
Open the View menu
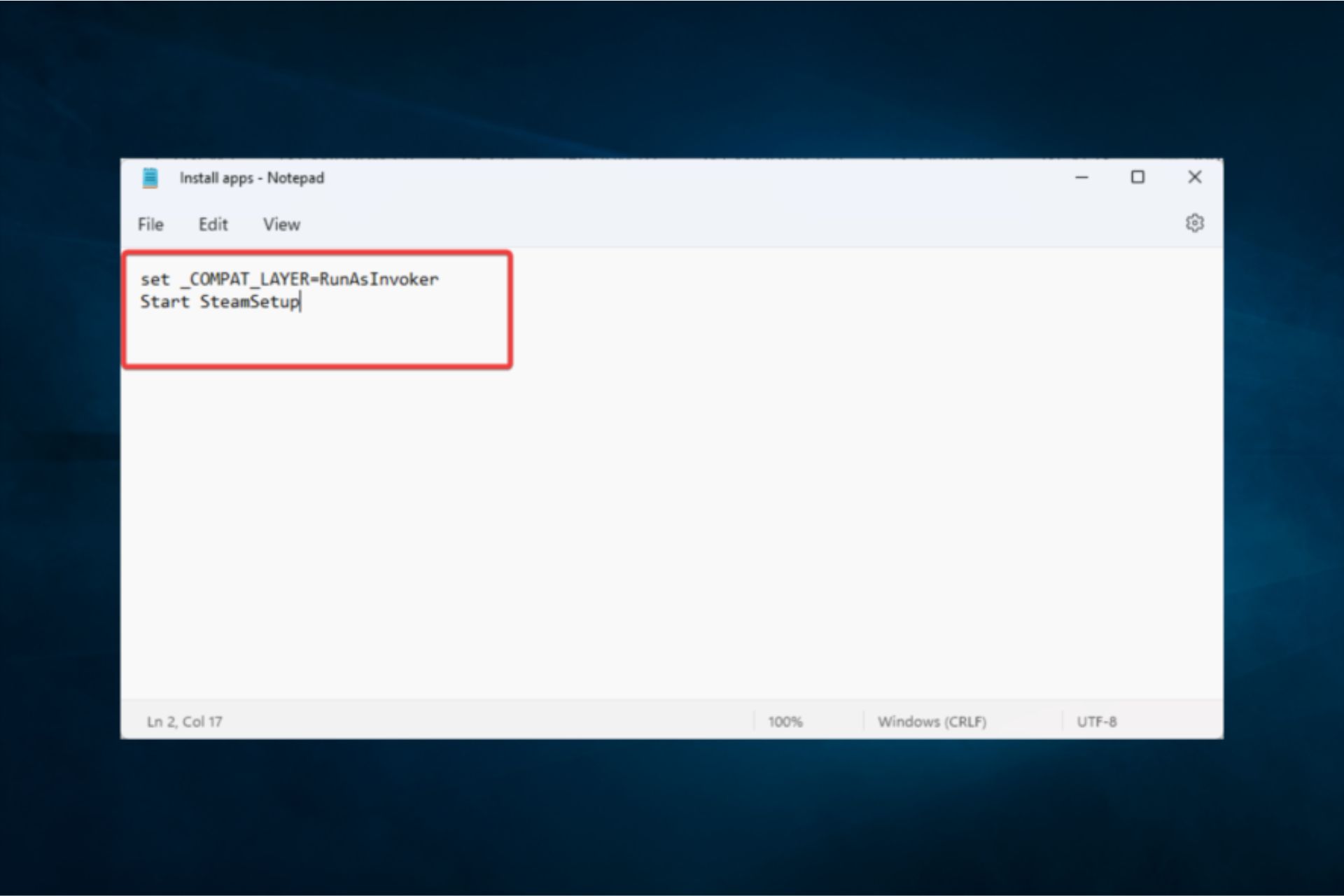[x=281, y=224]
